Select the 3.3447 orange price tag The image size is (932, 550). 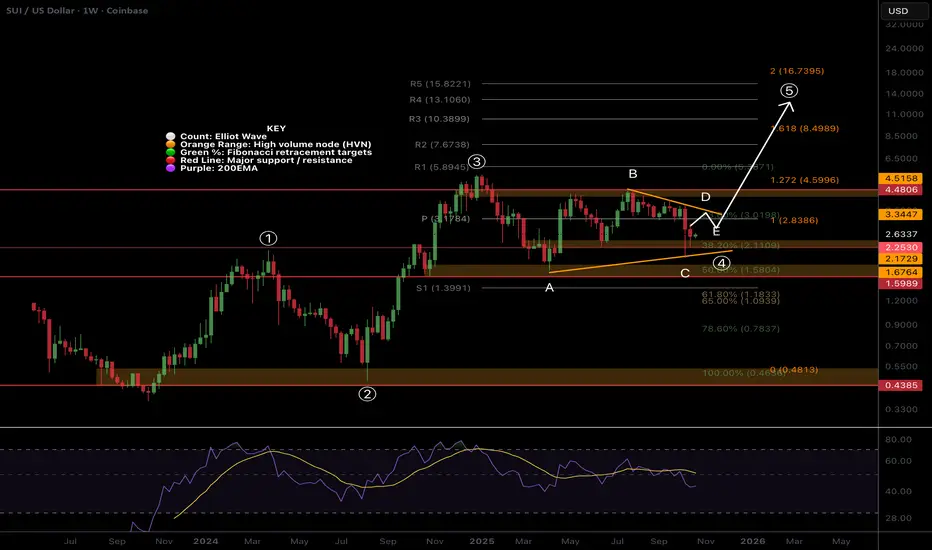(x=900, y=214)
